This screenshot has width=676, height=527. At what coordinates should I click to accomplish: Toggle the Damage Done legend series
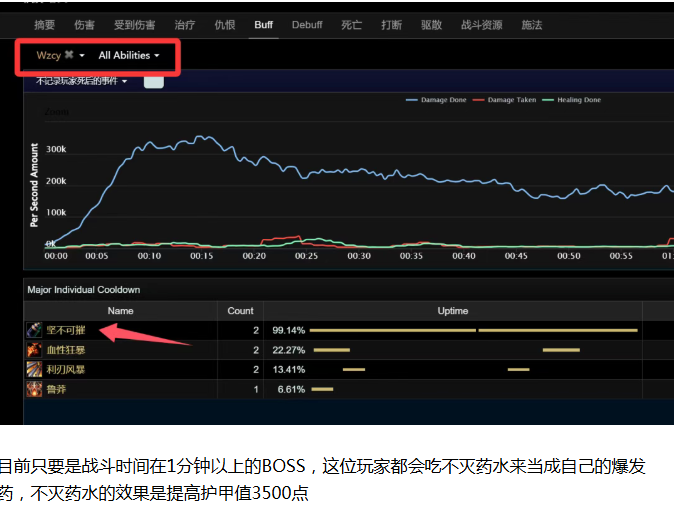point(440,100)
